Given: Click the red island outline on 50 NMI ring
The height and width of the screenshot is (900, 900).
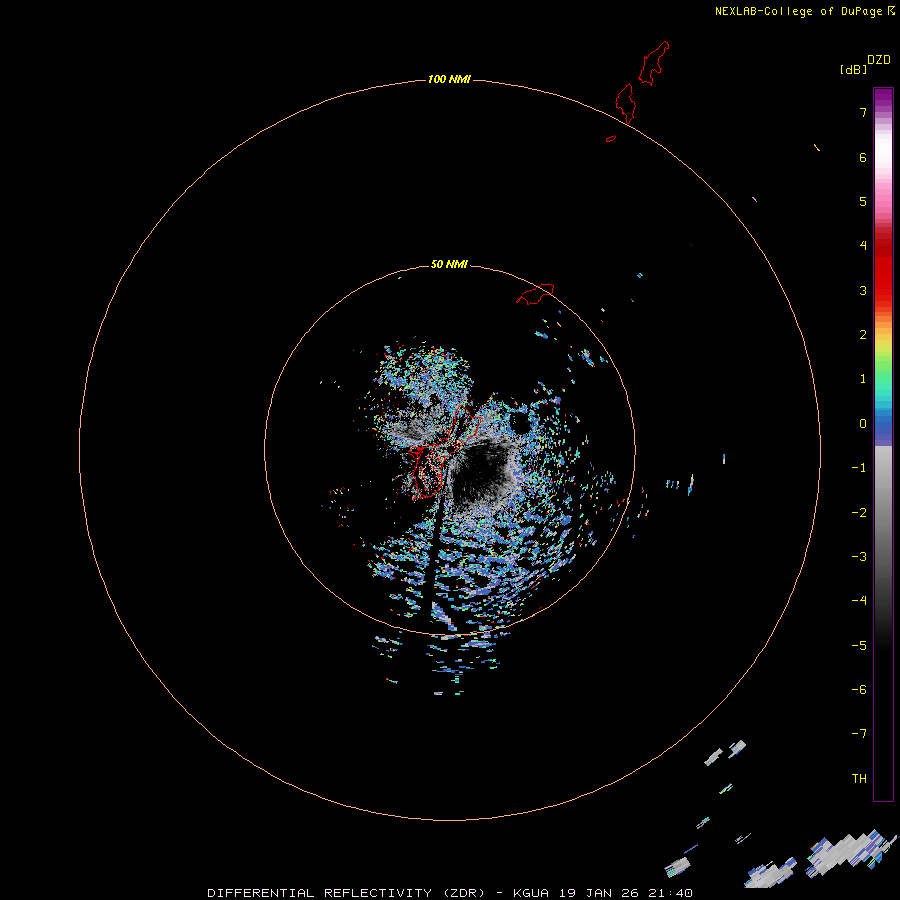Looking at the screenshot, I should (x=535, y=294).
